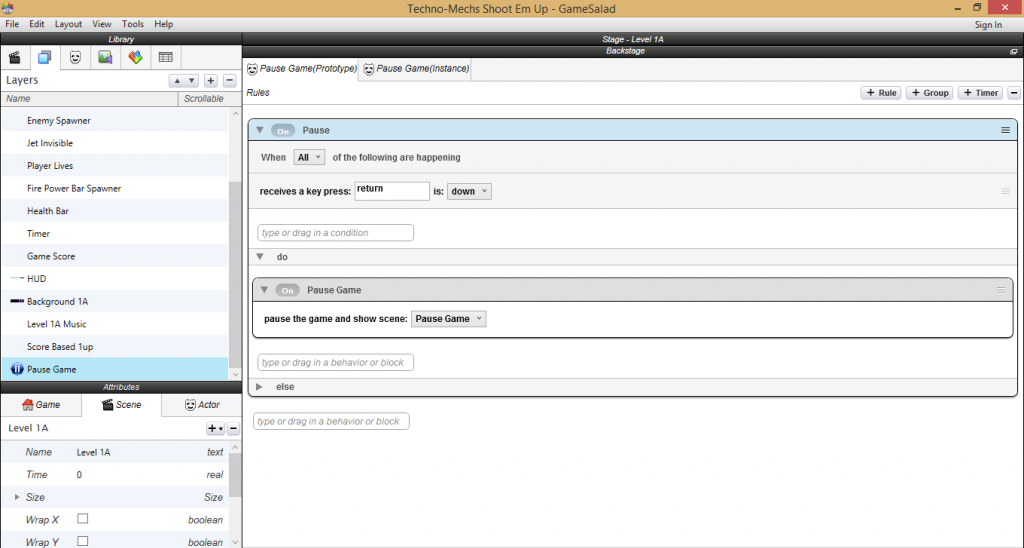The width and height of the screenshot is (1024, 548).
Task: Open the Tools menu
Action: 133,24
